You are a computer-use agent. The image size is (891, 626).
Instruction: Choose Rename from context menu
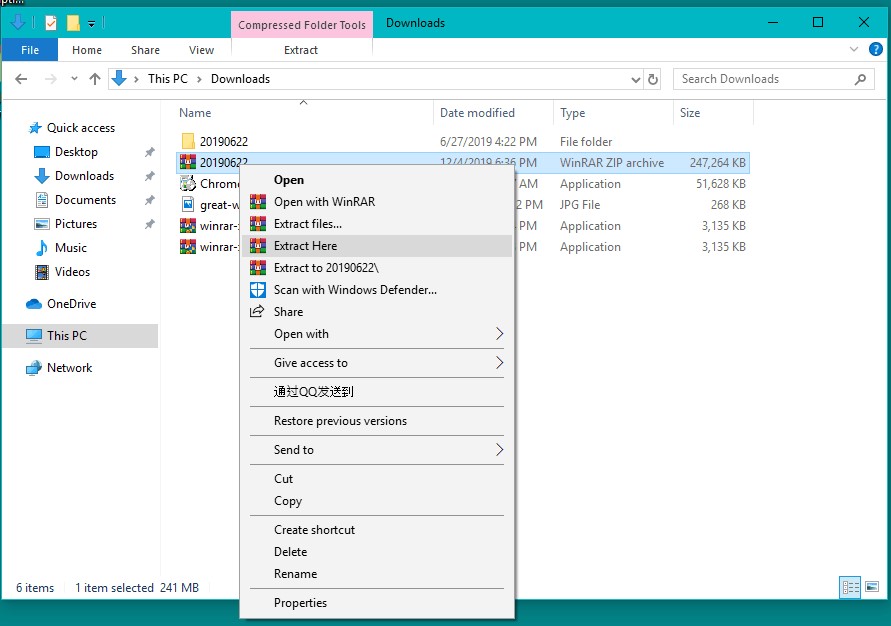377,574
